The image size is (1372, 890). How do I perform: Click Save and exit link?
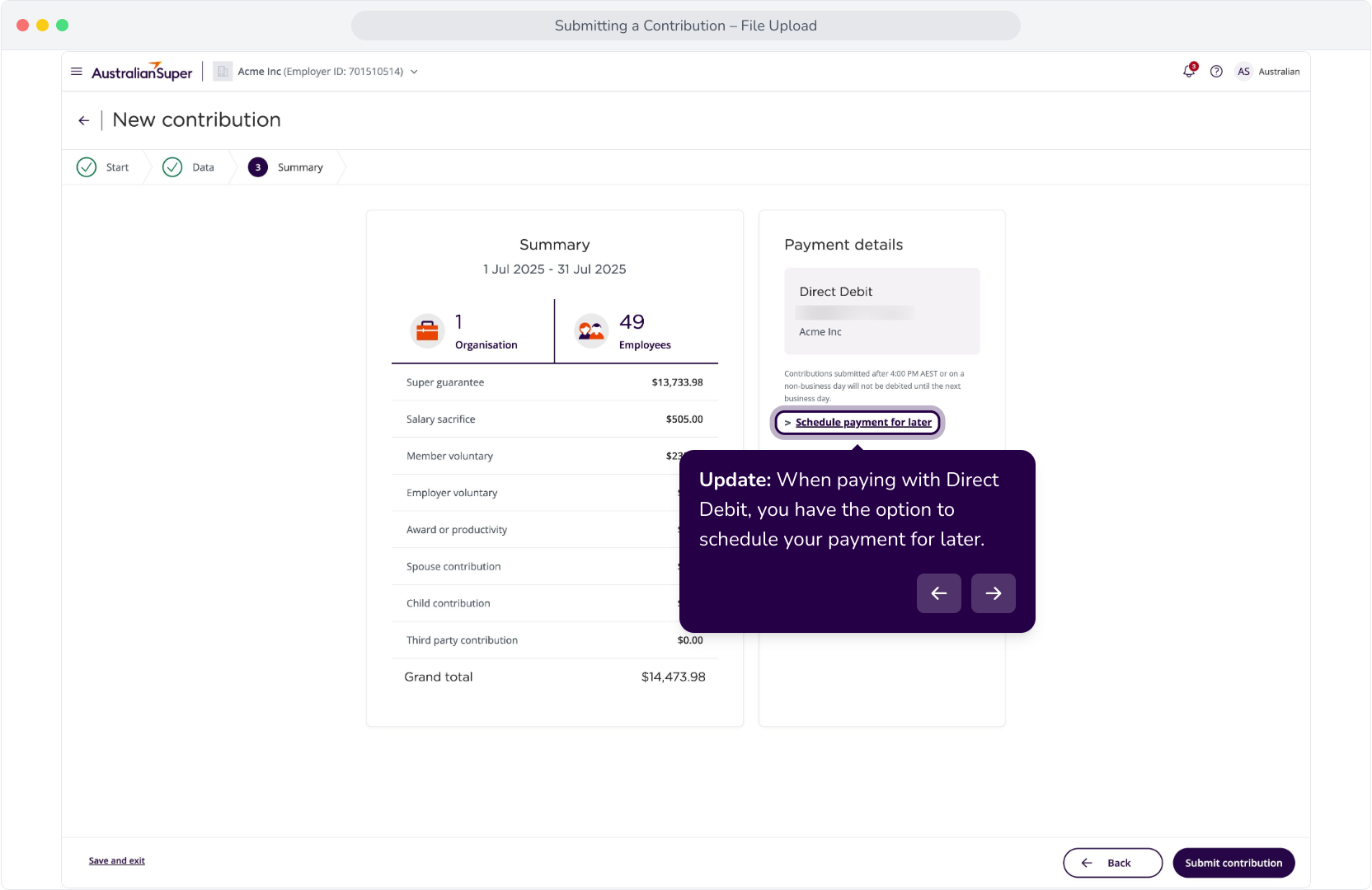117,861
